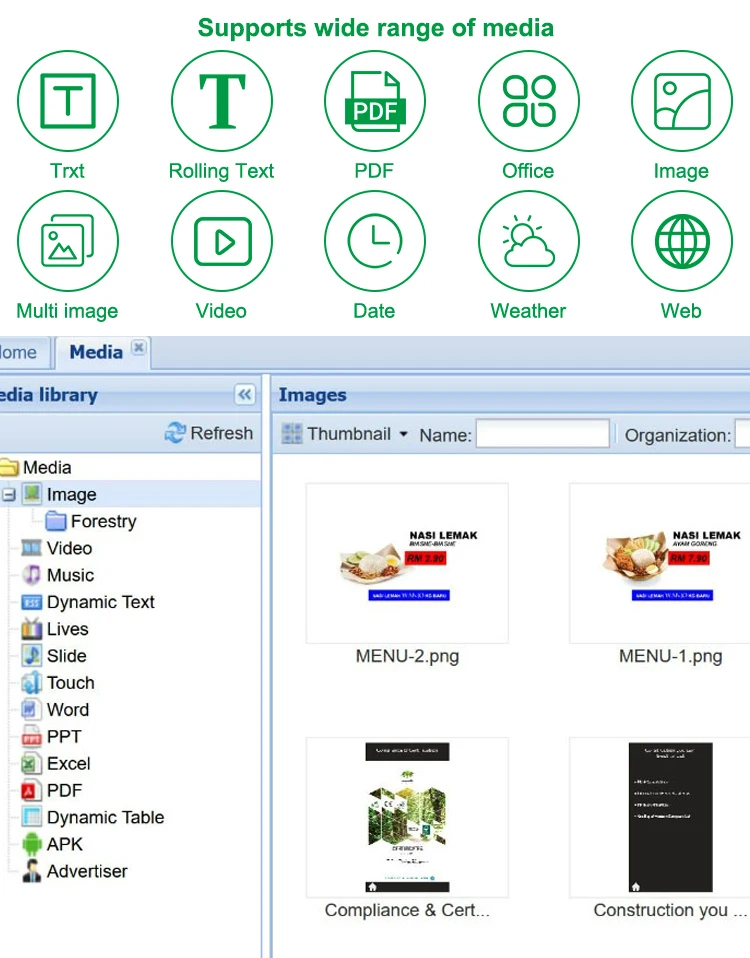Open the Forestry subfolder label
Image resolution: width=750 pixels, height=958 pixels.
click(103, 521)
